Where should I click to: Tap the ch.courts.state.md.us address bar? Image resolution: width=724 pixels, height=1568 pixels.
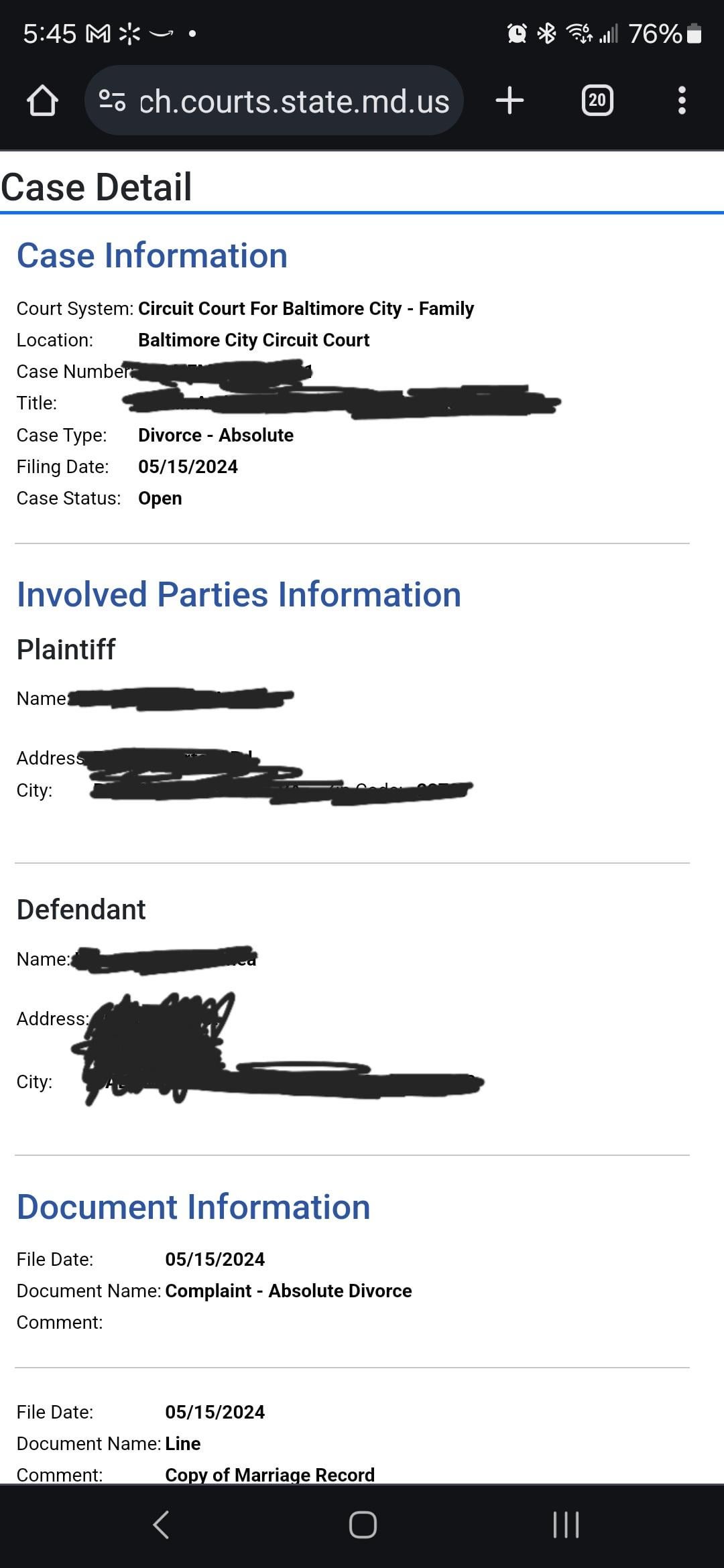pyautogui.click(x=293, y=101)
